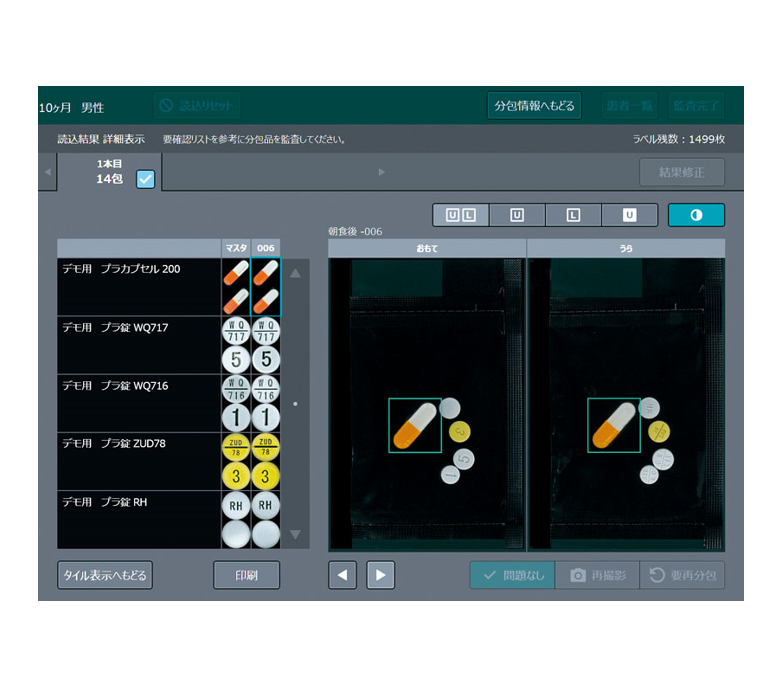
Task: Switch to the outlined U view button
Action: [x=517, y=215]
